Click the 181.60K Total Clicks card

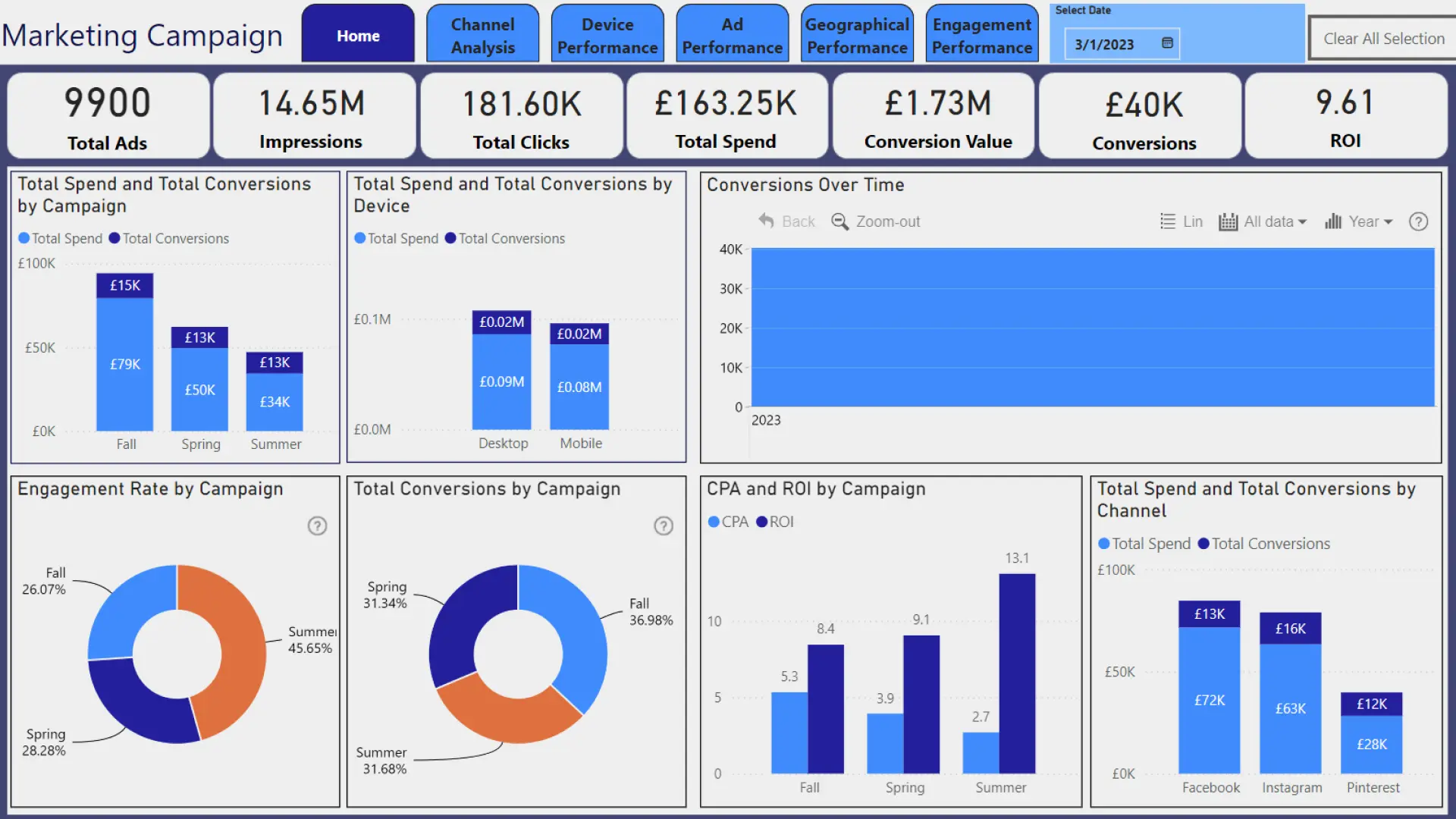(x=521, y=116)
